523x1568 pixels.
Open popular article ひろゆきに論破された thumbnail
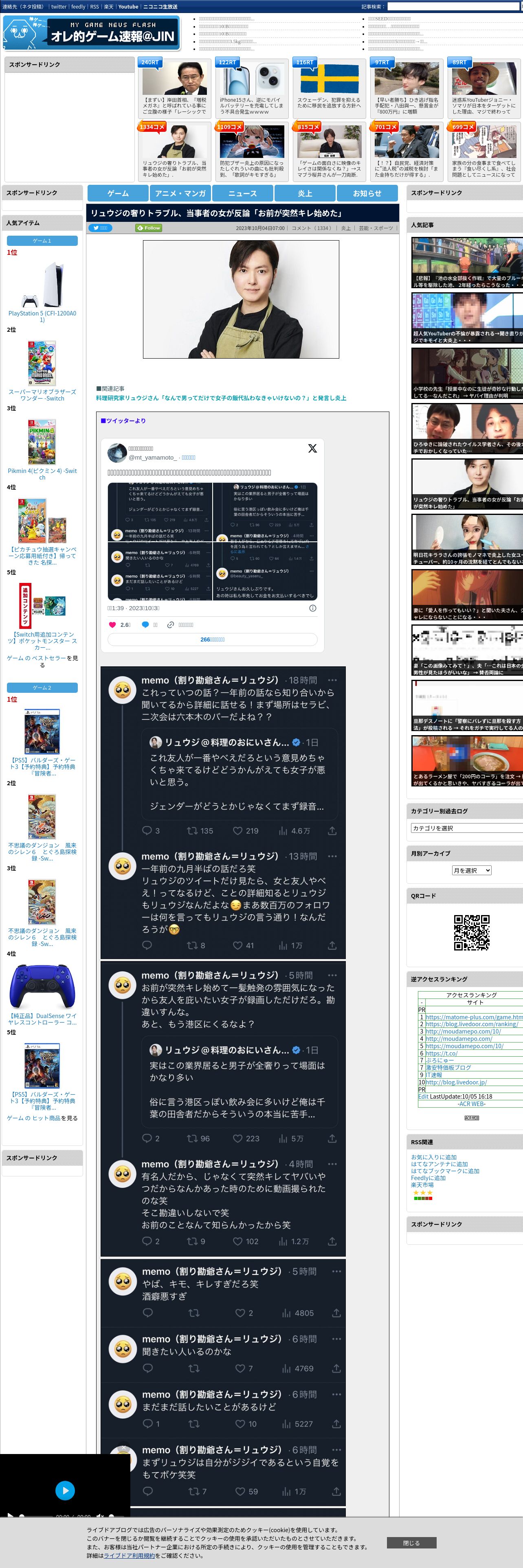(467, 429)
